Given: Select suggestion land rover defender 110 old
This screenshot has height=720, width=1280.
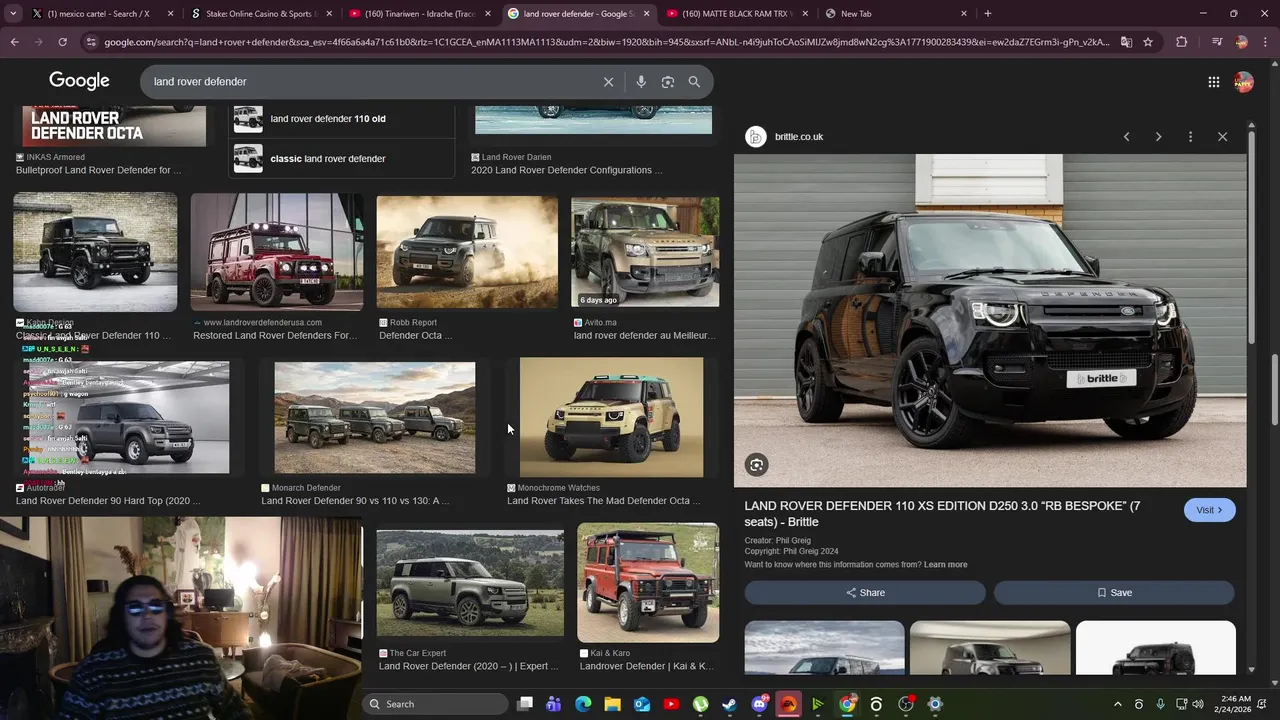Looking at the screenshot, I should pos(342,119).
